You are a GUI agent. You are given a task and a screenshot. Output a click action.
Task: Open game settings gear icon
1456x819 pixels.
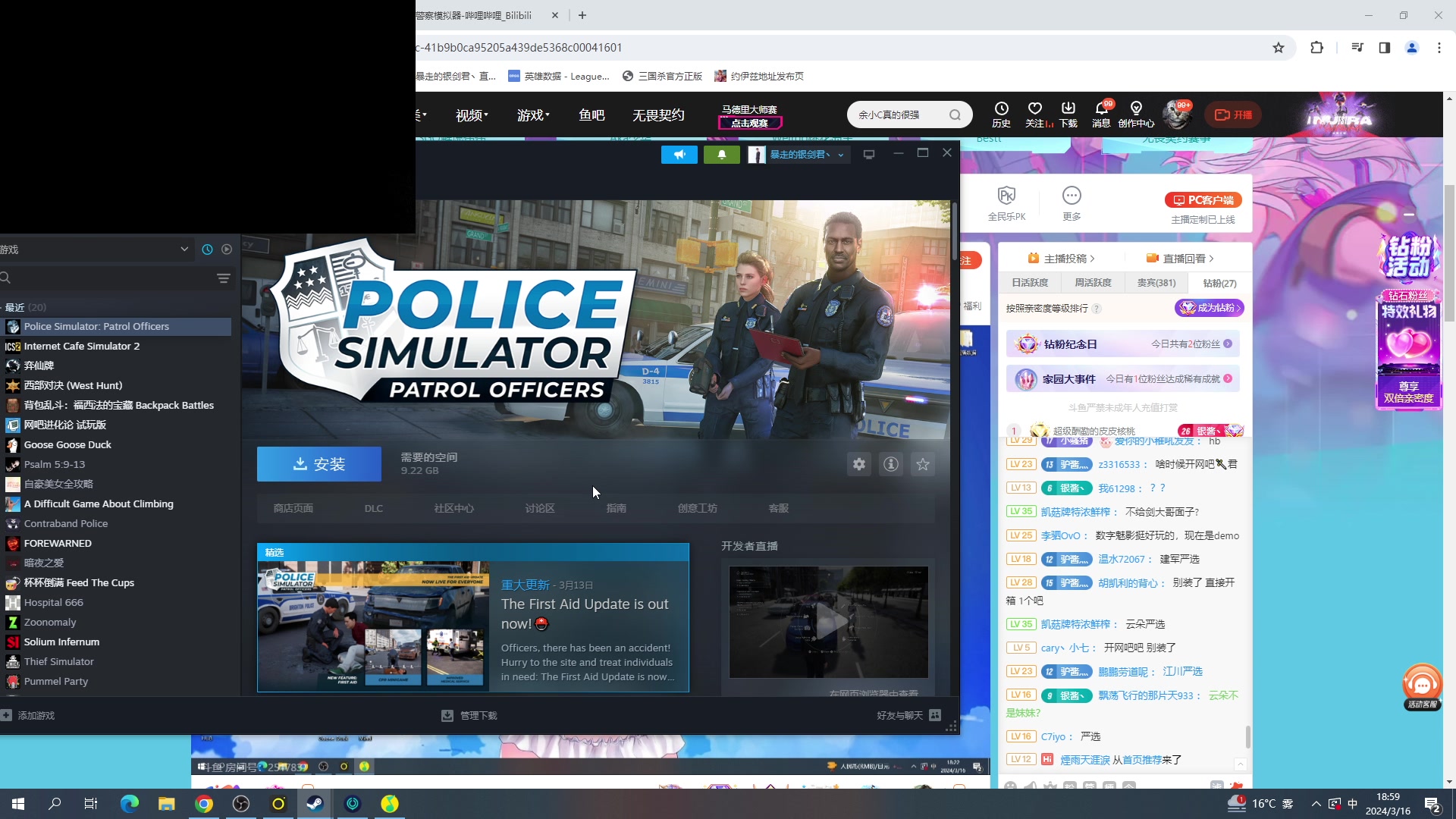[x=858, y=464]
